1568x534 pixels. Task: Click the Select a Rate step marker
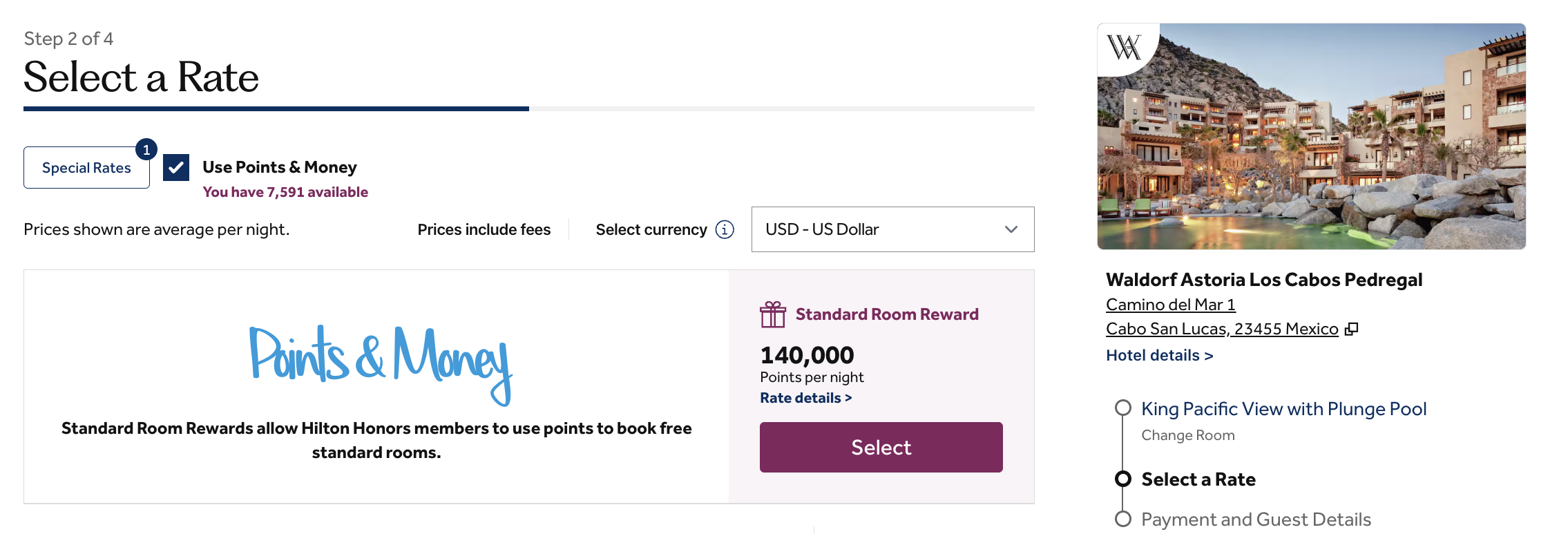click(1123, 479)
